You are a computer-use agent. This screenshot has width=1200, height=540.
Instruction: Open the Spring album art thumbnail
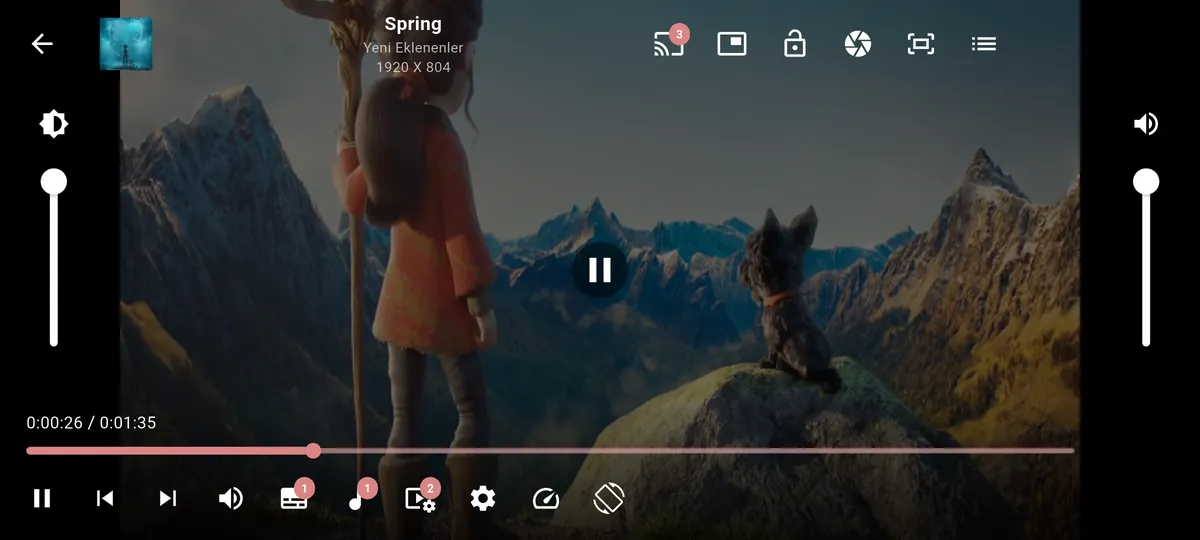(126, 44)
